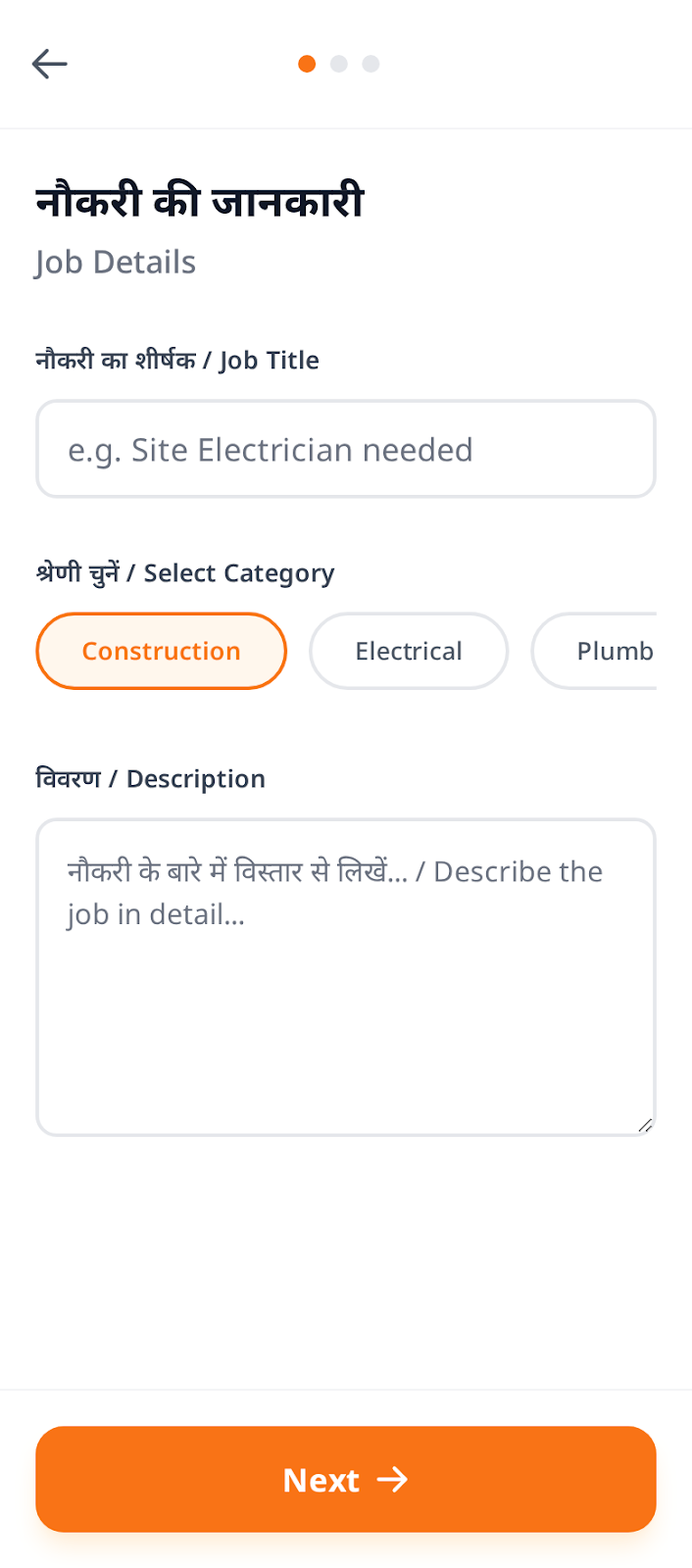Select the active orange progress dot
Image resolution: width=692 pixels, height=1568 pixels.
point(307,64)
